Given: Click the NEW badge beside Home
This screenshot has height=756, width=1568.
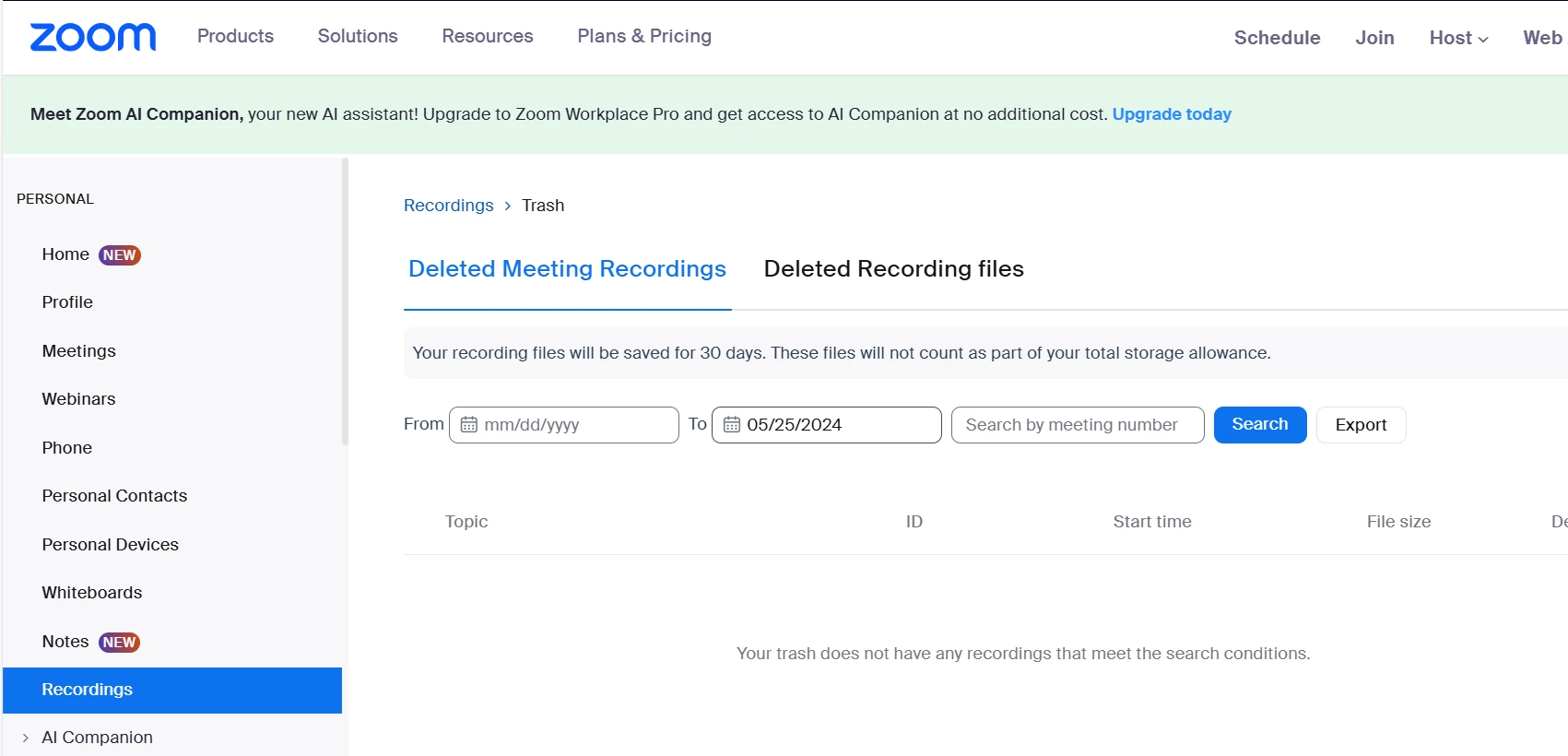Looking at the screenshot, I should (120, 255).
